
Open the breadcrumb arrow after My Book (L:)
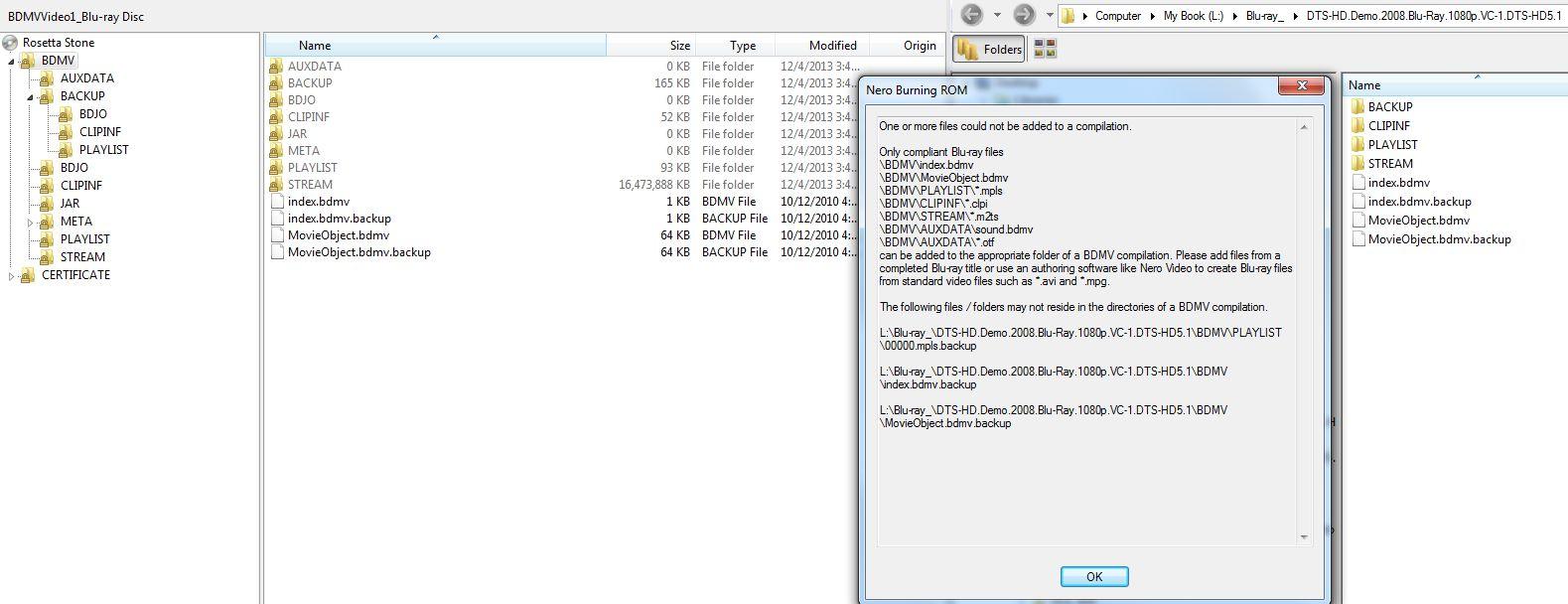point(1235,16)
